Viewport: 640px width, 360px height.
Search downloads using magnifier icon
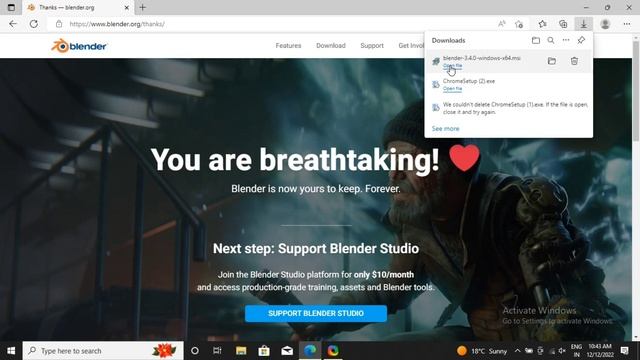551,40
